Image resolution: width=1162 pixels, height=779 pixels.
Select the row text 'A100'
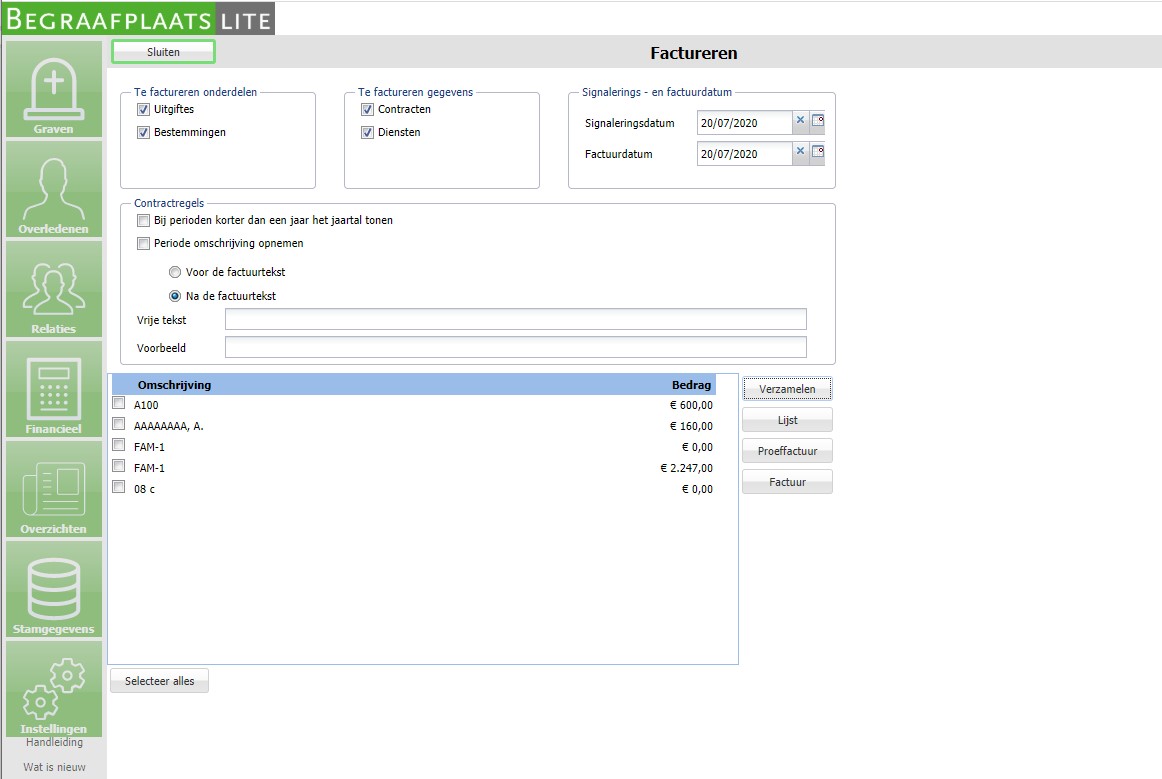point(146,405)
